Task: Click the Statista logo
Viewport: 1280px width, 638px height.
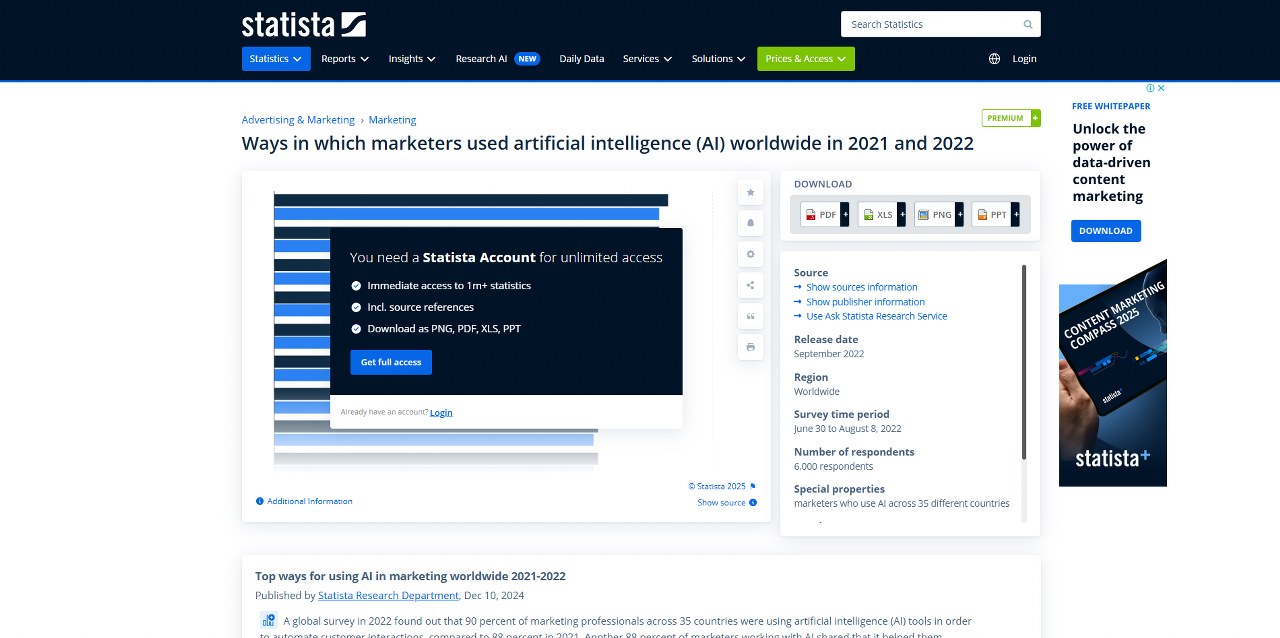Action: (304, 24)
